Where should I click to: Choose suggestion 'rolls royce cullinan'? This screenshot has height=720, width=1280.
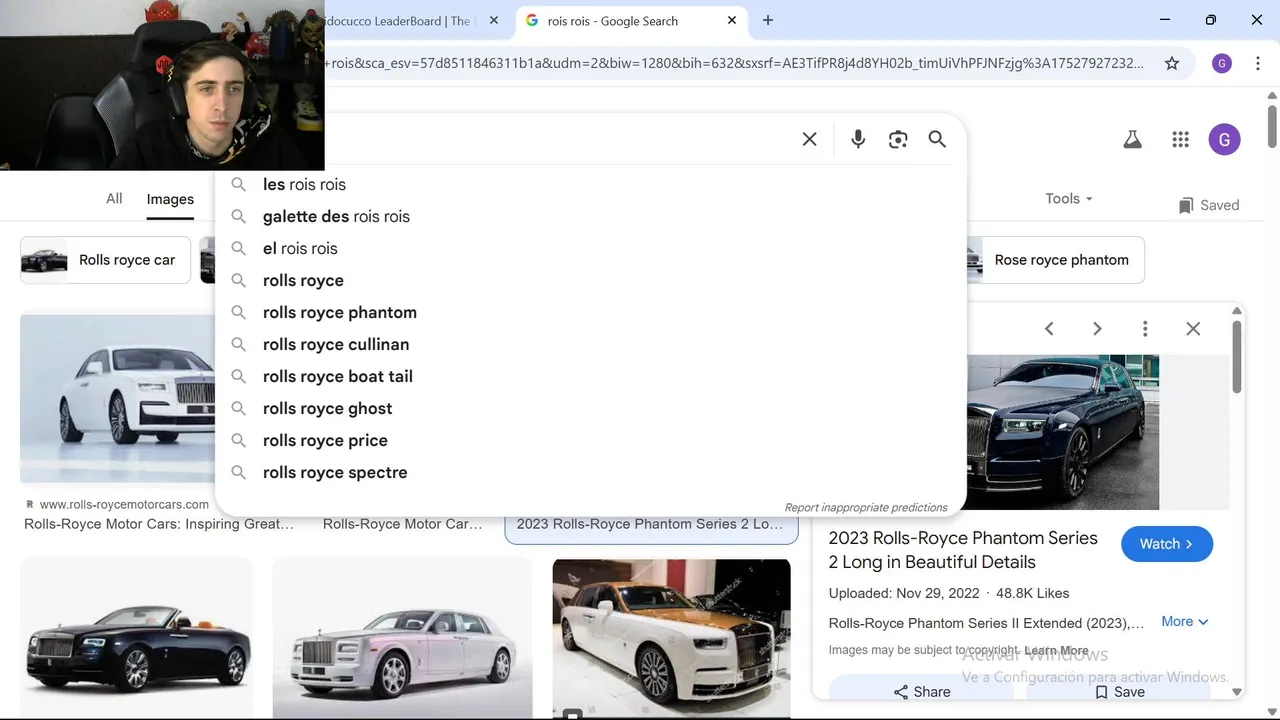coord(590,344)
